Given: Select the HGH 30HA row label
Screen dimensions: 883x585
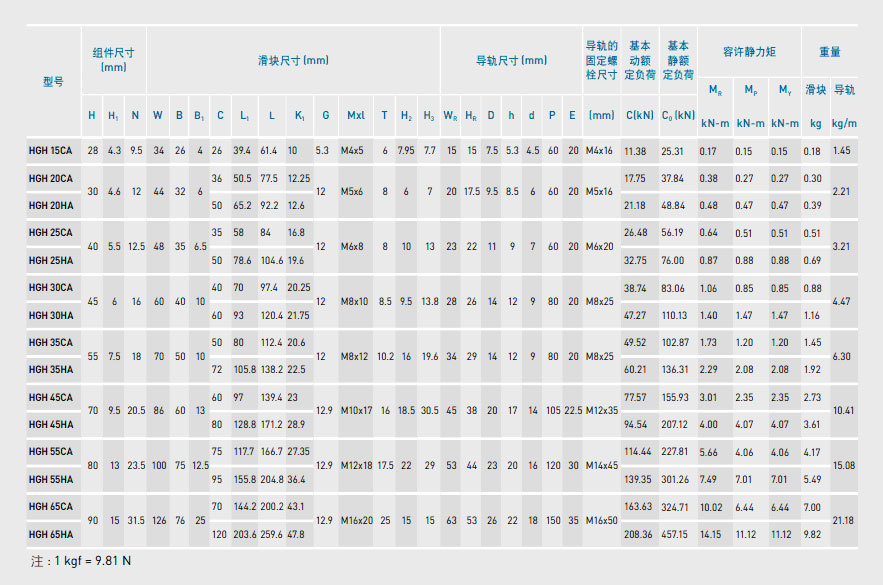Looking at the screenshot, I should pos(51,315).
